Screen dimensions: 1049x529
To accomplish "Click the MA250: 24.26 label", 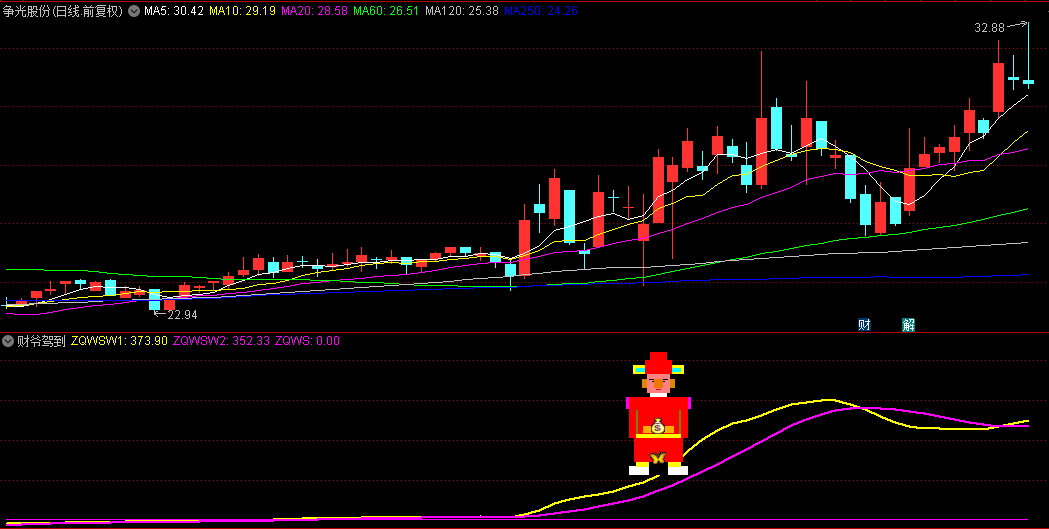I will tap(541, 11).
